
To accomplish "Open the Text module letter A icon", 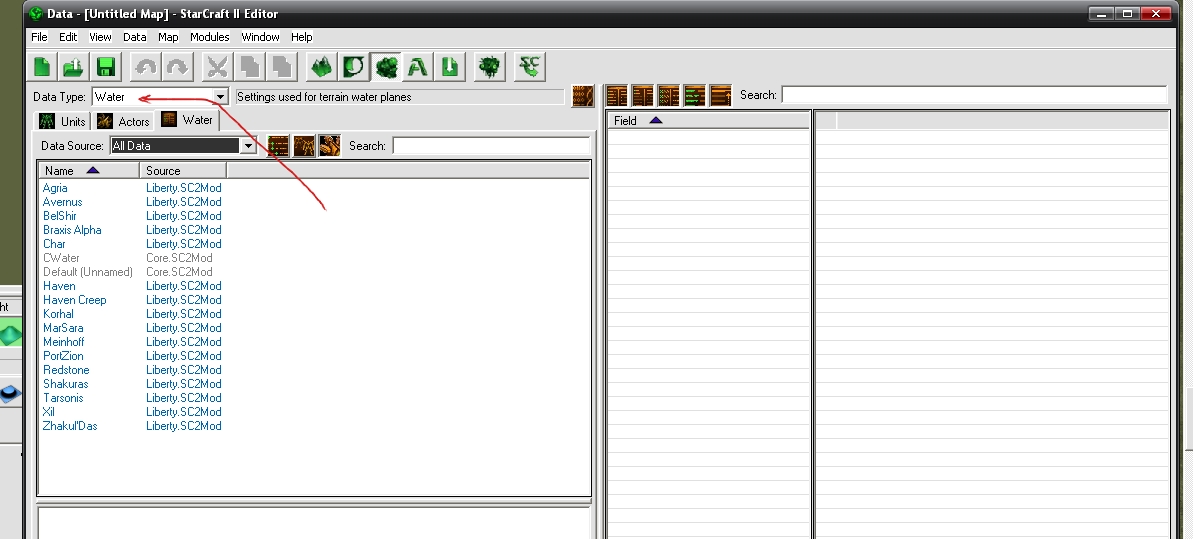I will [x=417, y=67].
